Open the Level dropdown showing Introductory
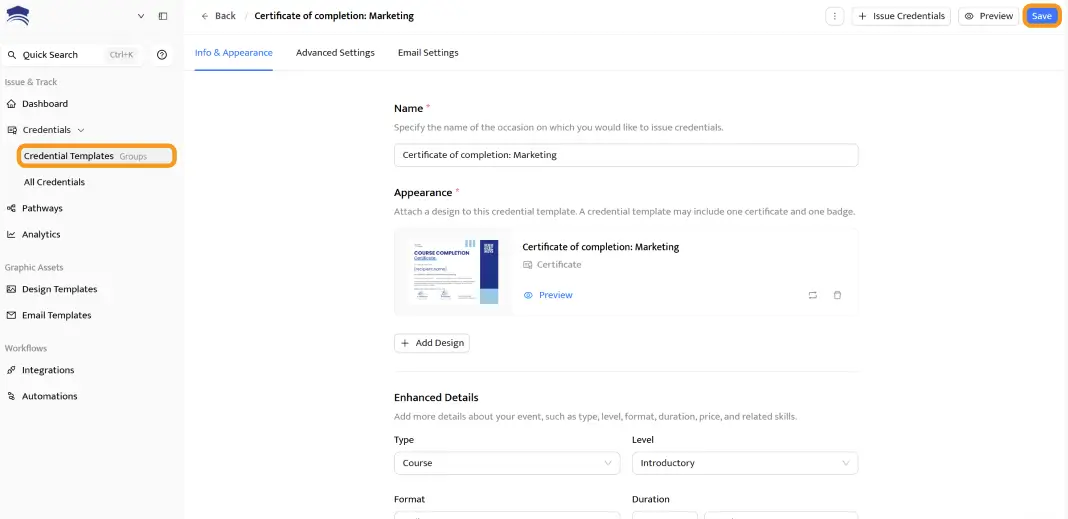Viewport: 1068px width, 519px height. (x=745, y=463)
